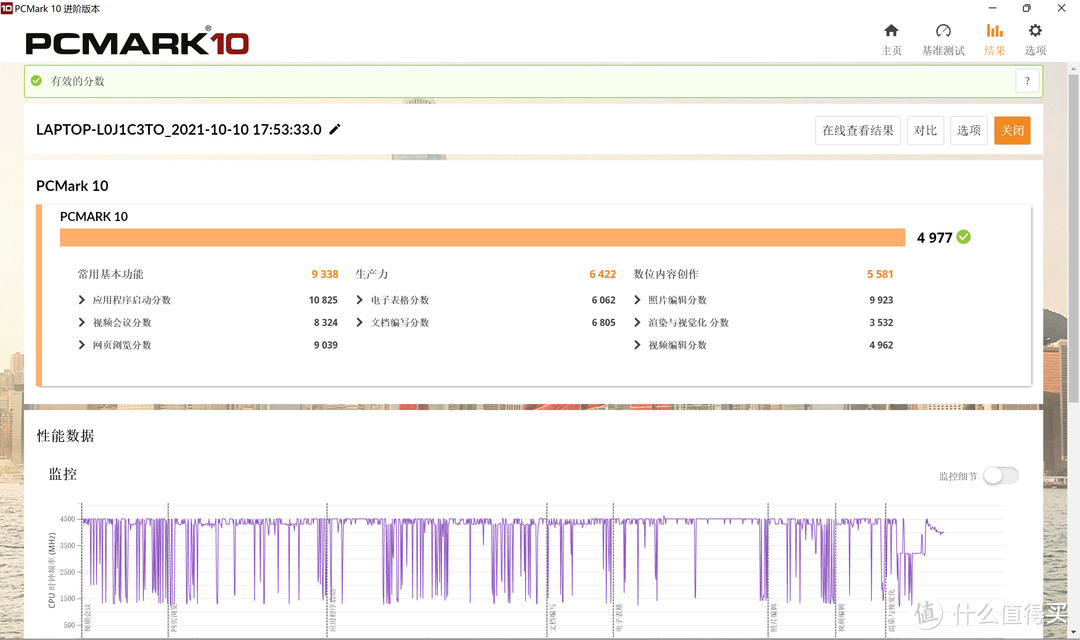Expand the 文档编写分数 row
This screenshot has width=1080, height=640.
360,322
